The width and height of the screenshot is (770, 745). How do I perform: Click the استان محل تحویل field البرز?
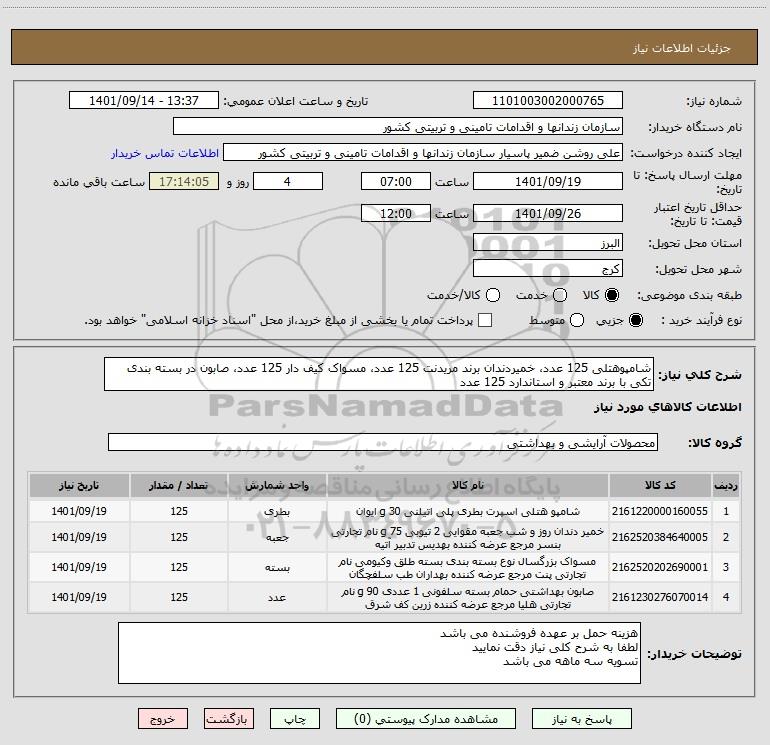548,243
